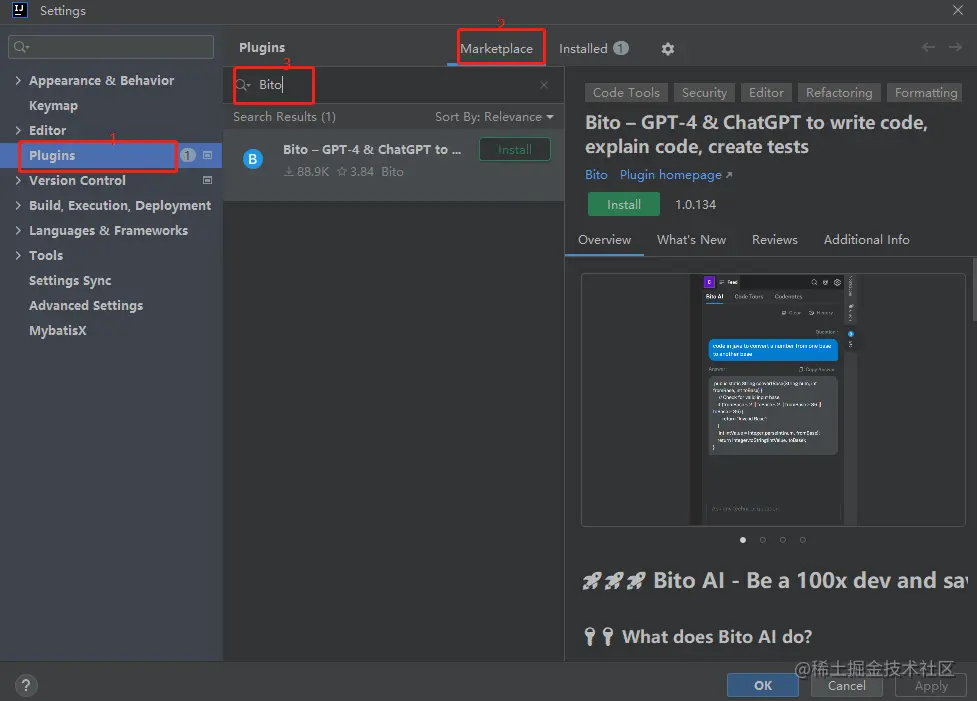The width and height of the screenshot is (977, 701).
Task: Expand the Version Control section
Action: click(x=18, y=180)
